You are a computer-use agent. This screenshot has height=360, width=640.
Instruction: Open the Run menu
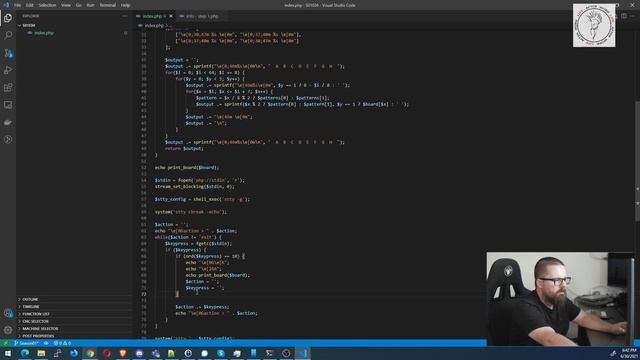90,5
